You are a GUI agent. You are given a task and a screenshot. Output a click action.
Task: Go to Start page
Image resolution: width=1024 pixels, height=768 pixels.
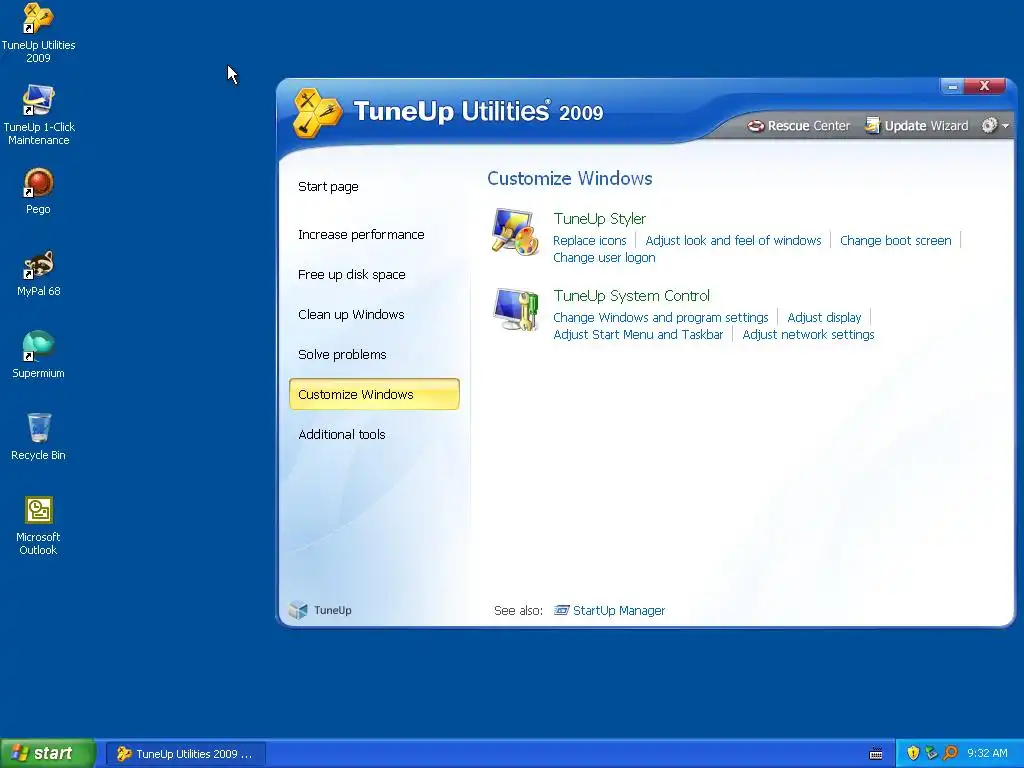point(328,187)
